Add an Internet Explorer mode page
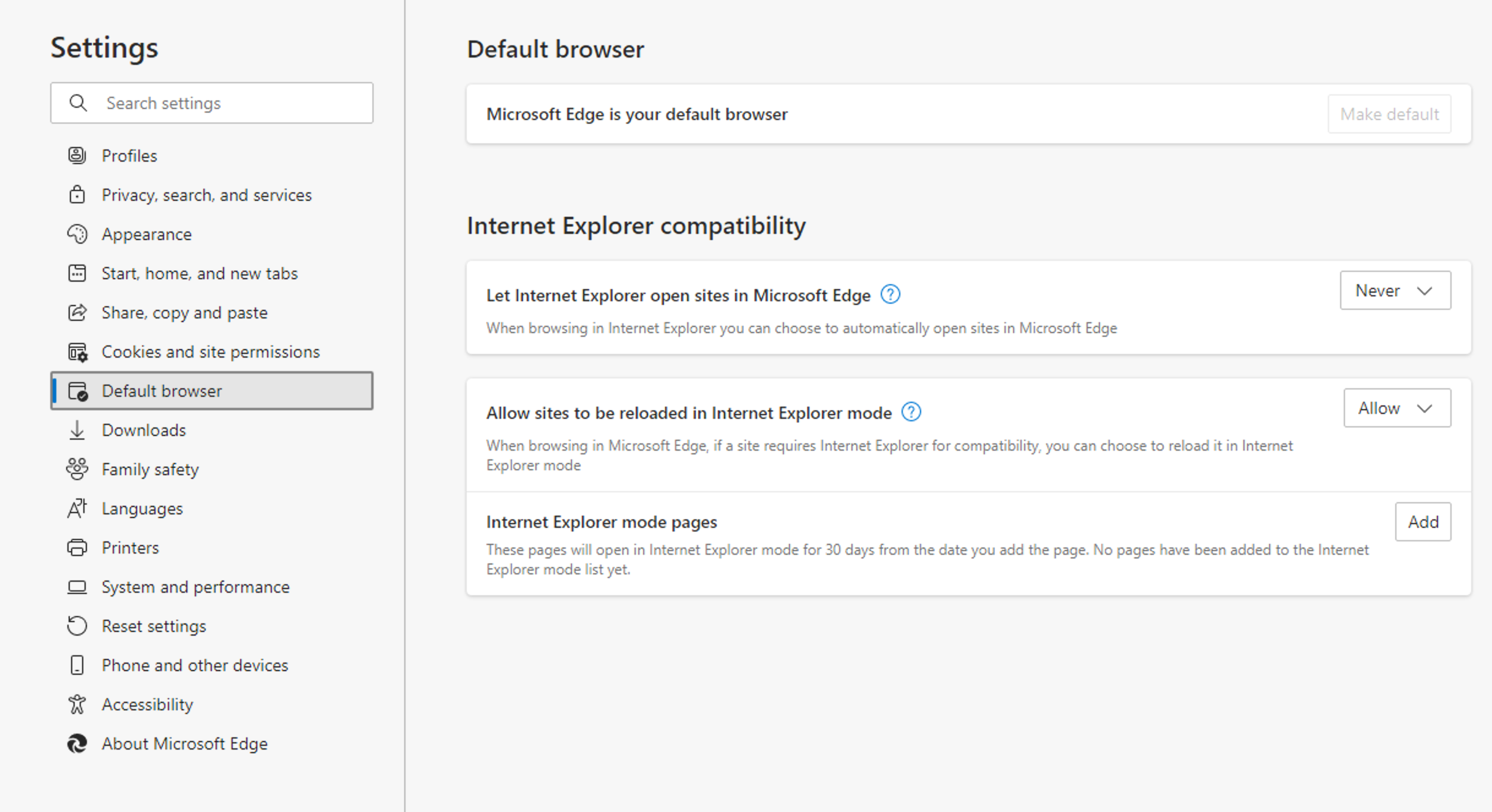1492x812 pixels. point(1422,522)
